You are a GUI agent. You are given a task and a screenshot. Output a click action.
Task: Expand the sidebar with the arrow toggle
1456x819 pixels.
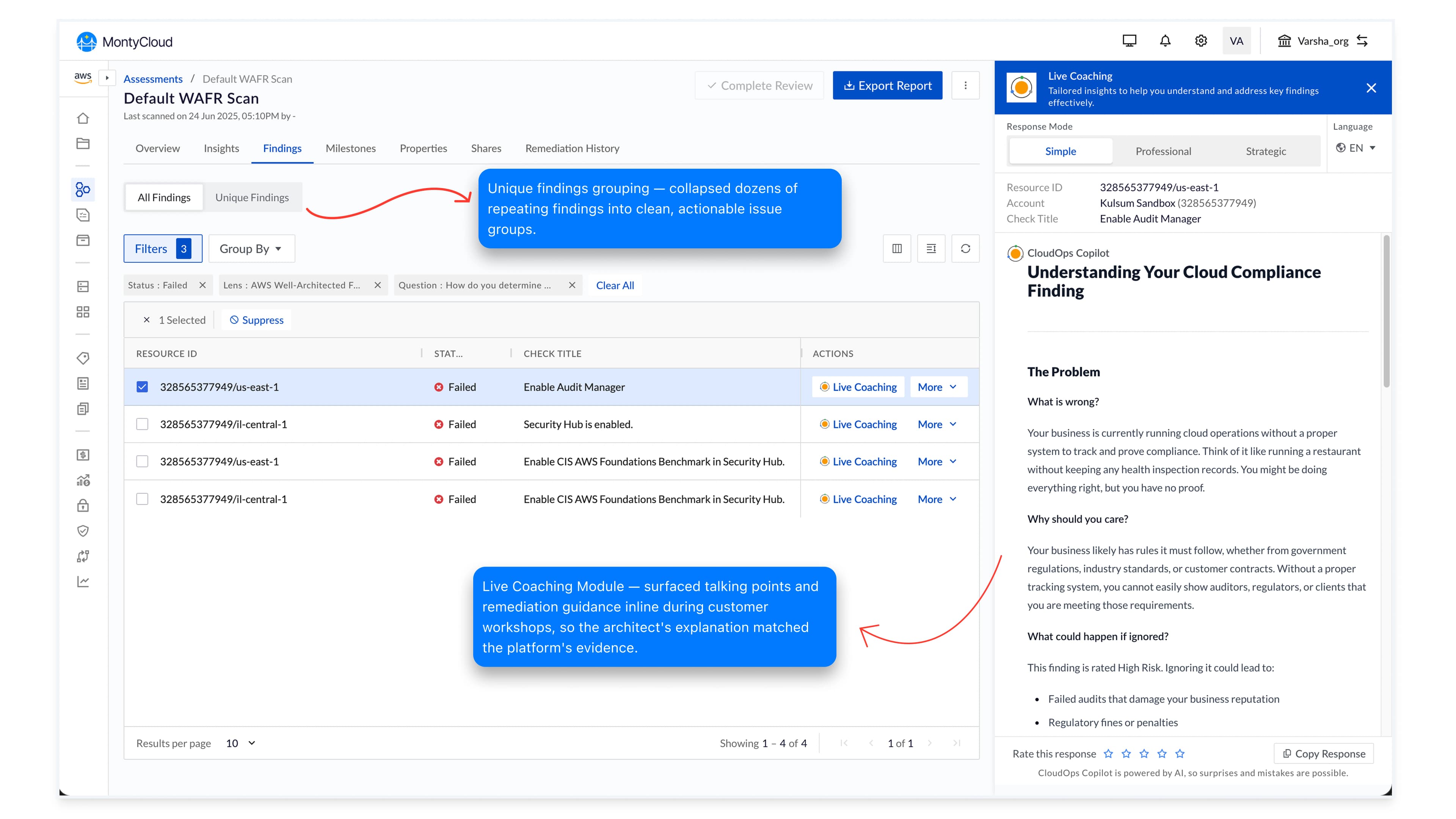[107, 78]
